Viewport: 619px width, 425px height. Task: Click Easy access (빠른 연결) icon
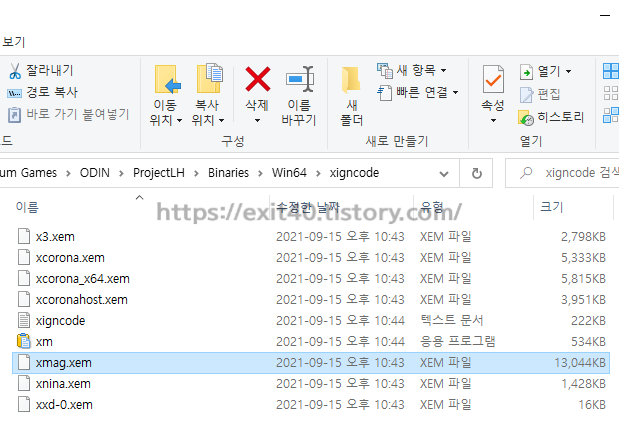(385, 93)
